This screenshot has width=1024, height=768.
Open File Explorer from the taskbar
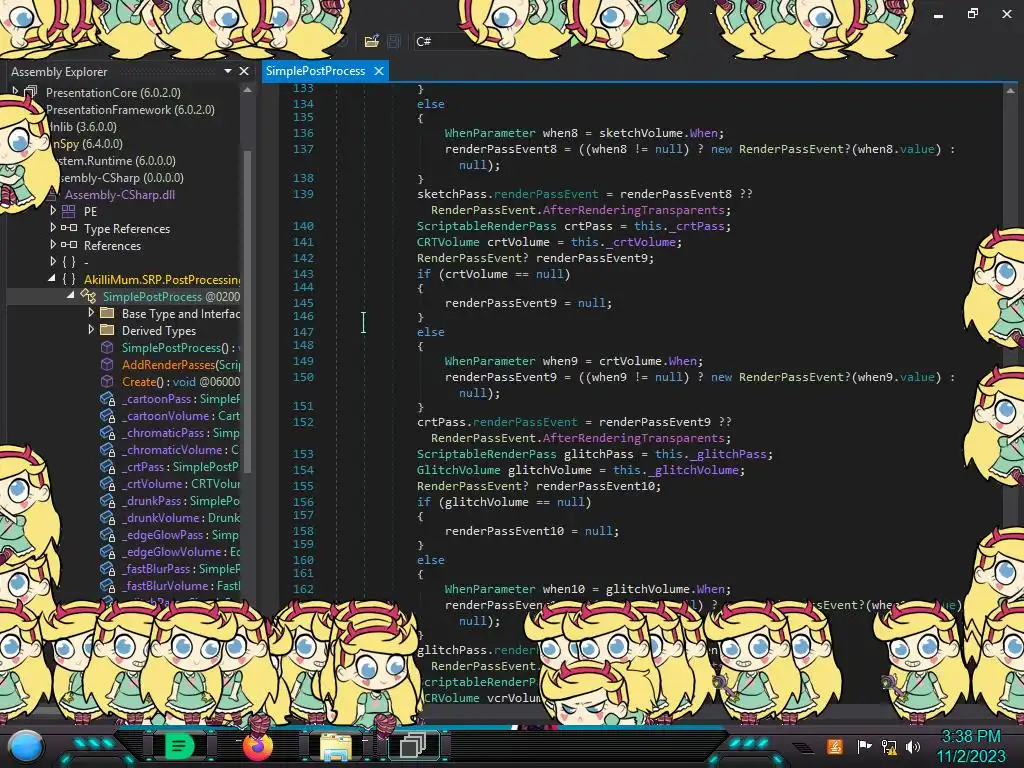336,746
